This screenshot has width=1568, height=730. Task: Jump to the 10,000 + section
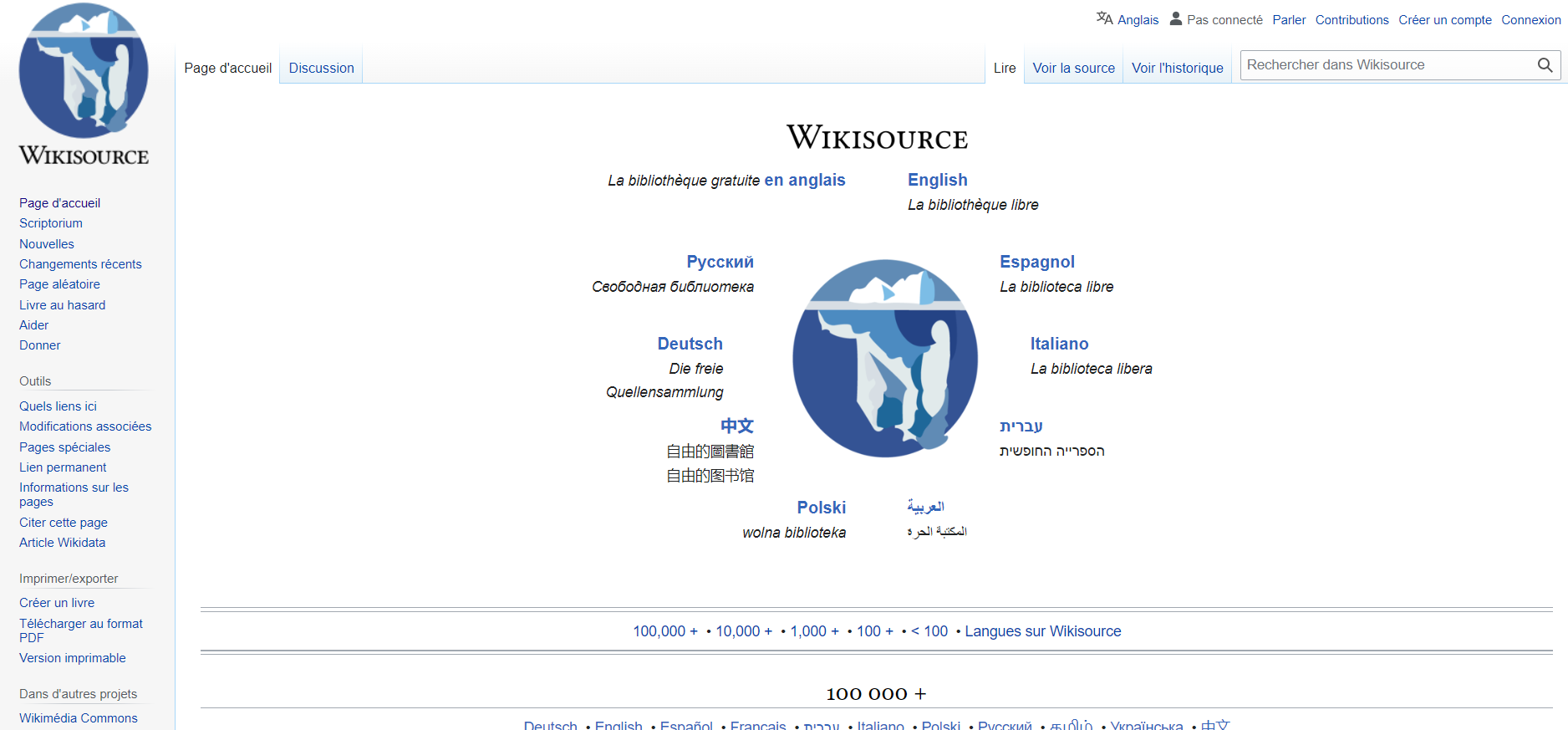[x=743, y=631]
